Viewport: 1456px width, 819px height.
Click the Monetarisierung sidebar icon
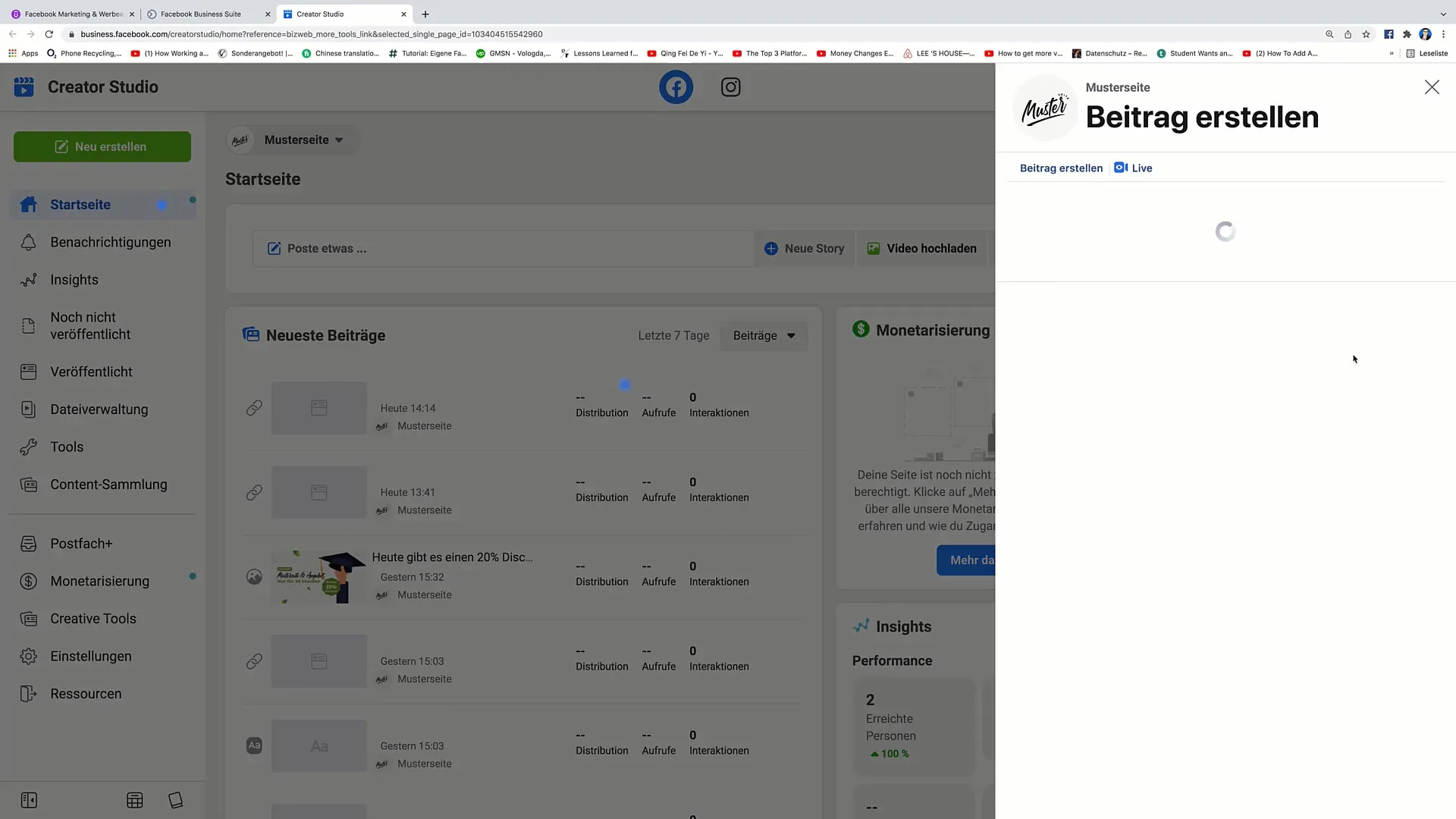[28, 580]
